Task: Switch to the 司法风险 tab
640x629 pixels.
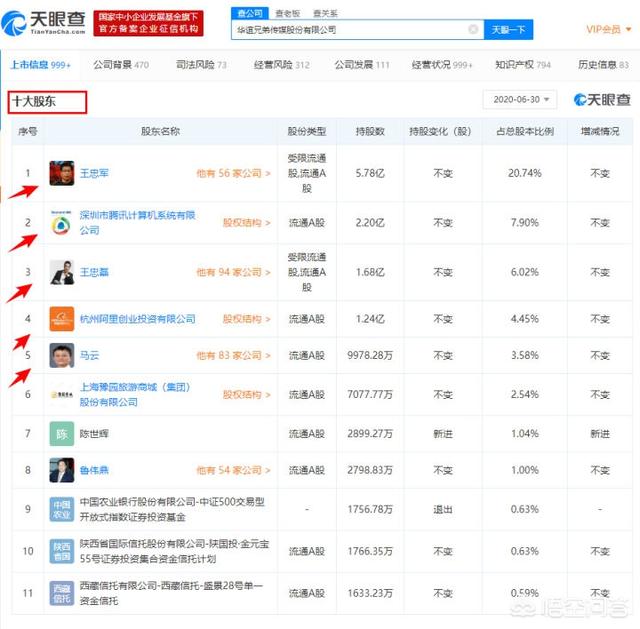Action: click(x=201, y=64)
